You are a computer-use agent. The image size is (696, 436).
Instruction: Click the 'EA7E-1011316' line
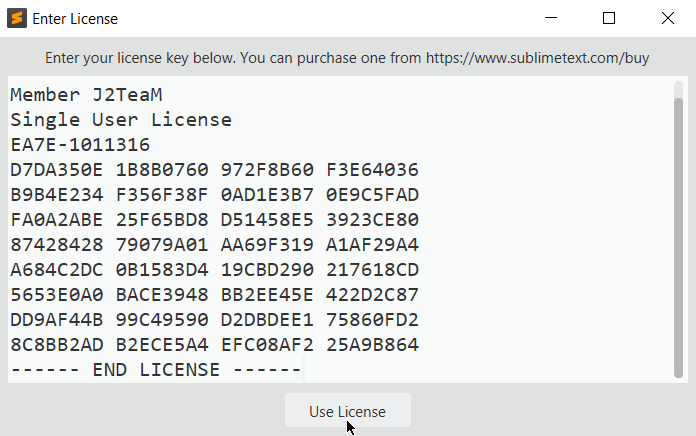point(80,145)
